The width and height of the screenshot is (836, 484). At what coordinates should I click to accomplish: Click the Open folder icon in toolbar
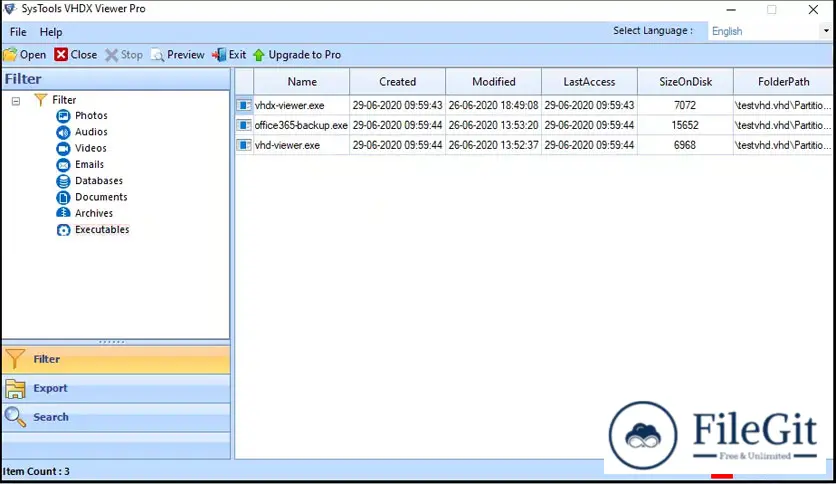[x=10, y=55]
